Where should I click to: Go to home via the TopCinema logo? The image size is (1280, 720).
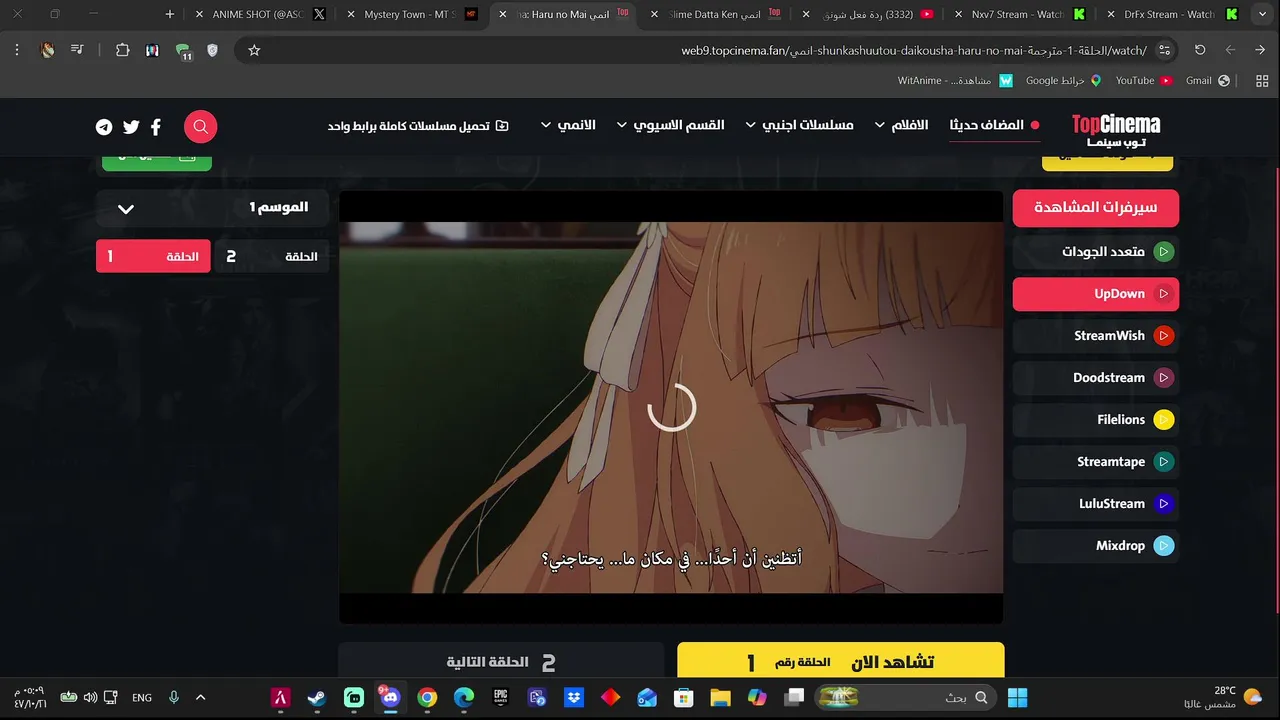tap(1116, 129)
